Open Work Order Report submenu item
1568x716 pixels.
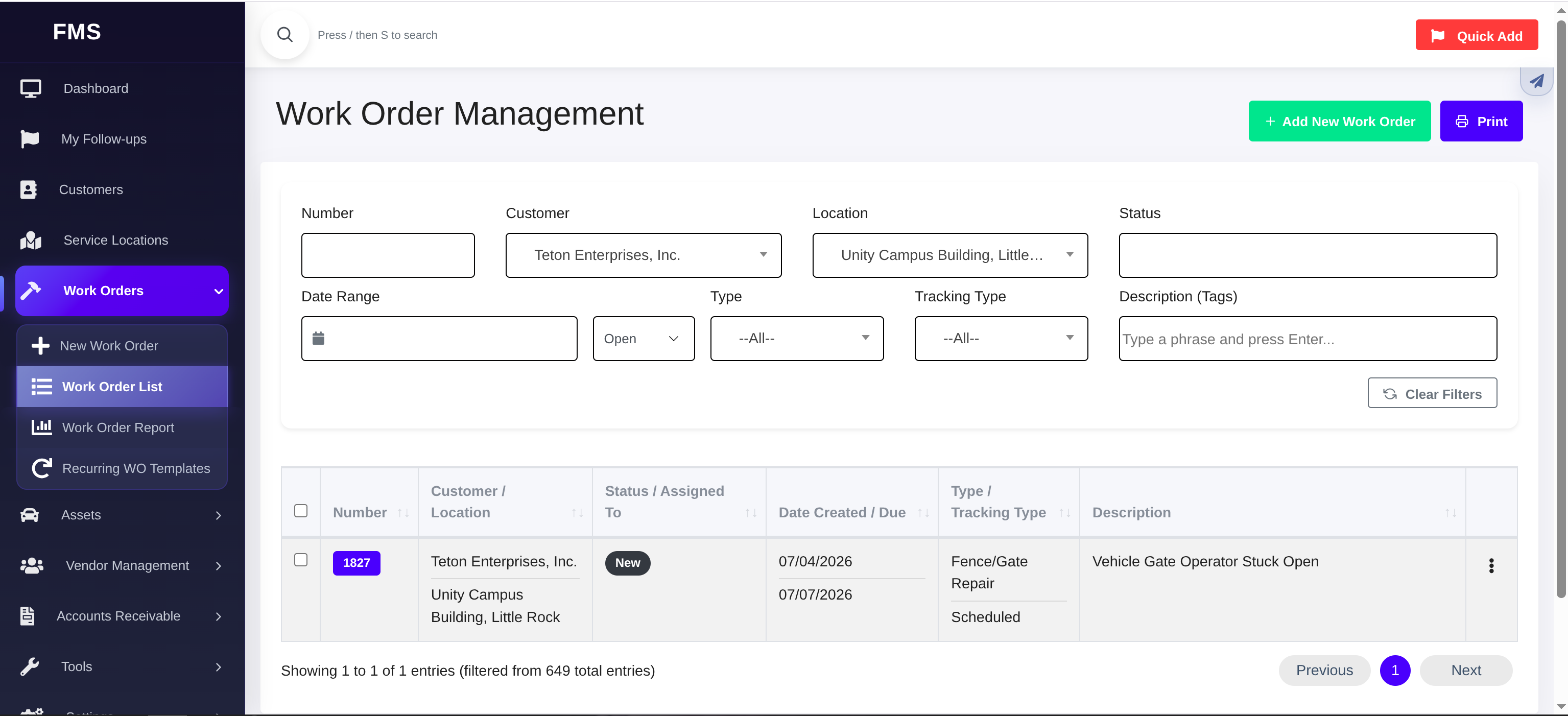[x=122, y=427]
